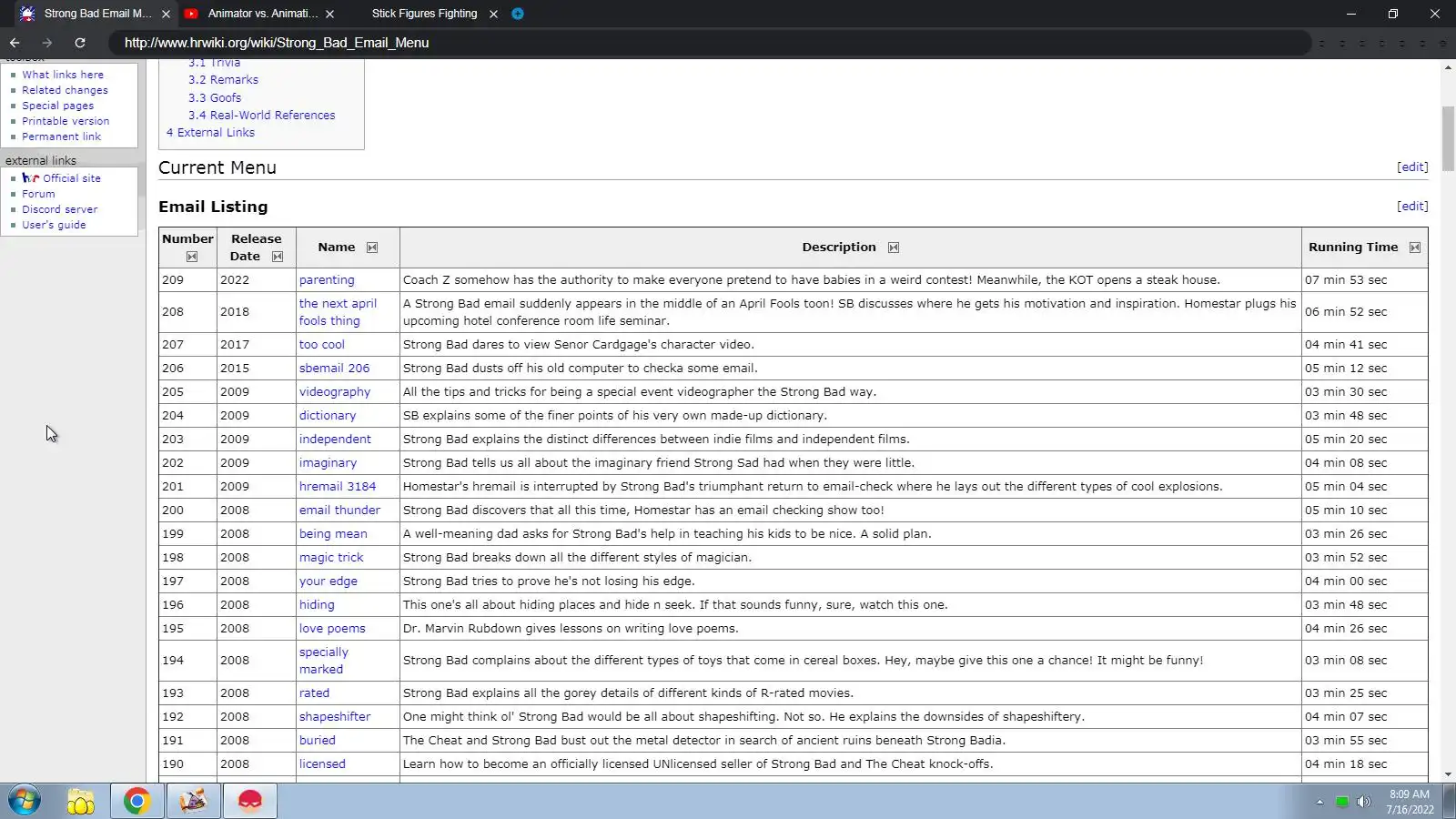The image size is (1456, 819).
Task: Open the 'magic trick' email page
Action: tap(331, 558)
